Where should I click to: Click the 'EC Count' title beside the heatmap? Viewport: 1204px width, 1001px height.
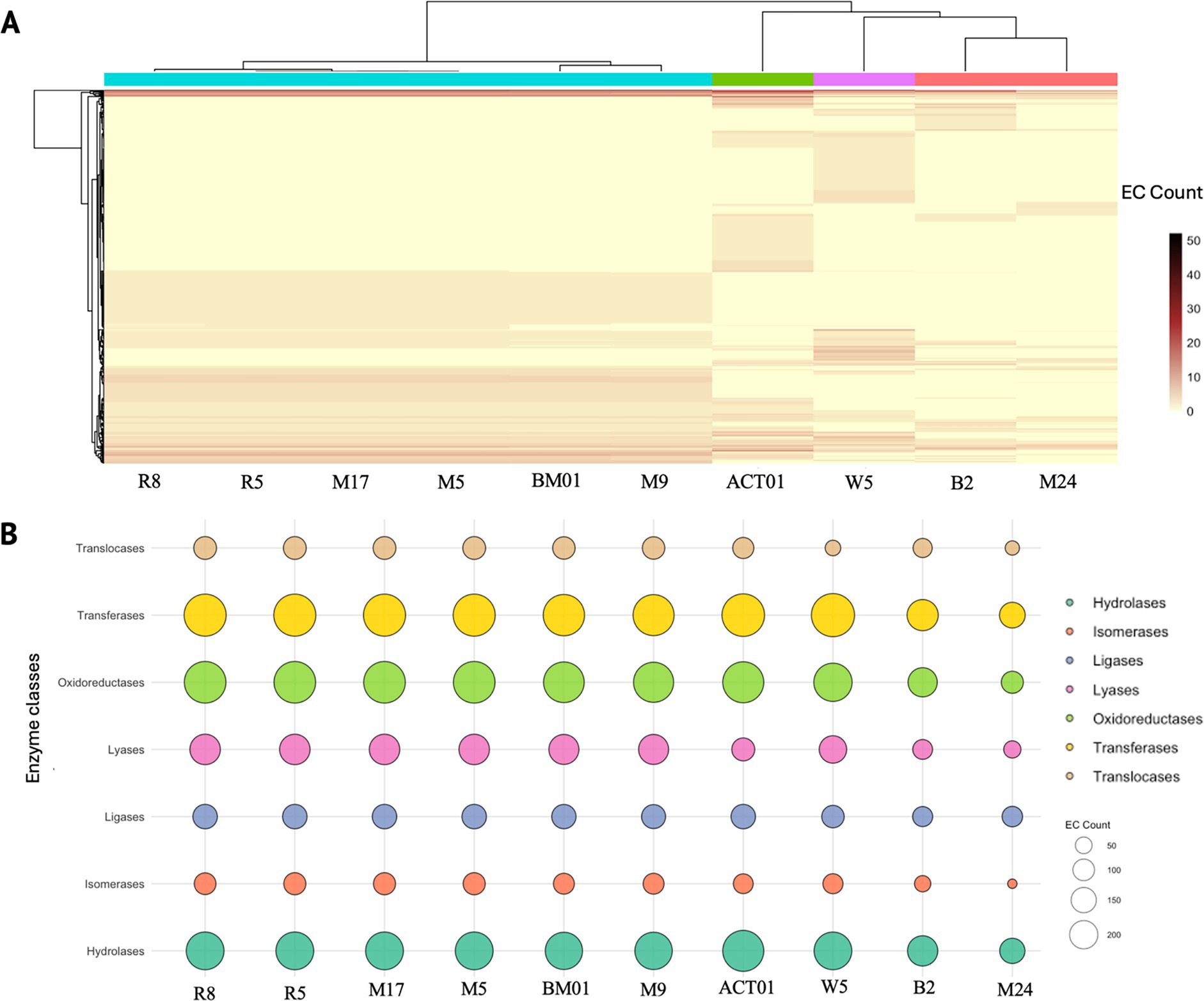(x=1162, y=193)
